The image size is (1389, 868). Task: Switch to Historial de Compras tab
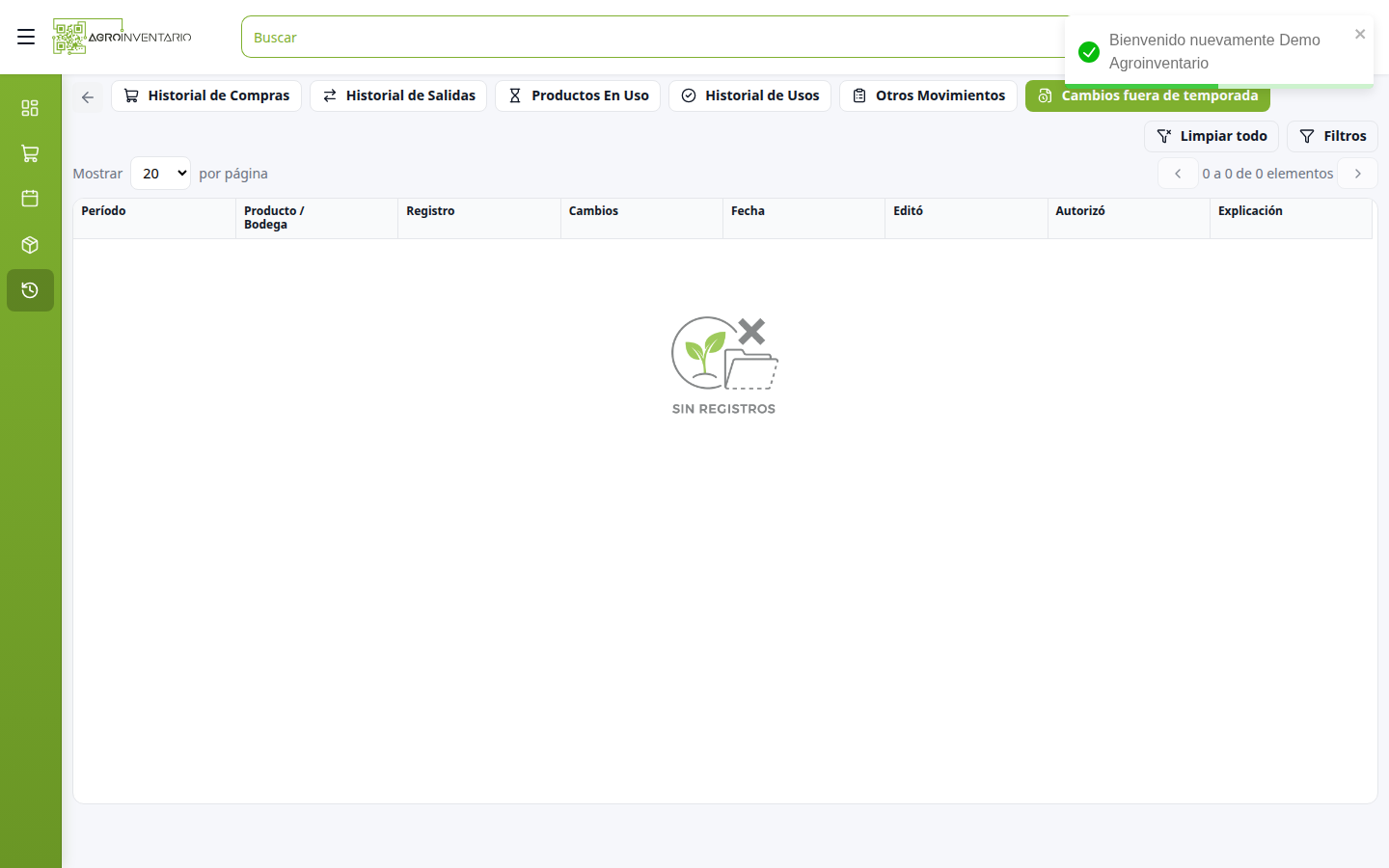pos(206,95)
